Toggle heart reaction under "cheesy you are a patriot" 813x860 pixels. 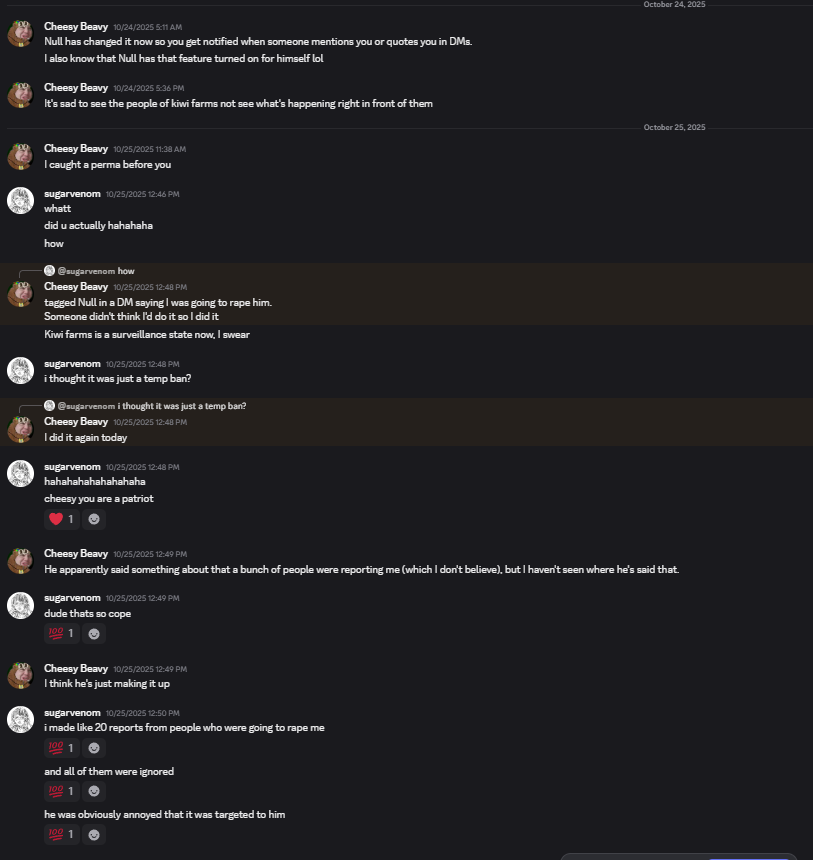[x=62, y=519]
